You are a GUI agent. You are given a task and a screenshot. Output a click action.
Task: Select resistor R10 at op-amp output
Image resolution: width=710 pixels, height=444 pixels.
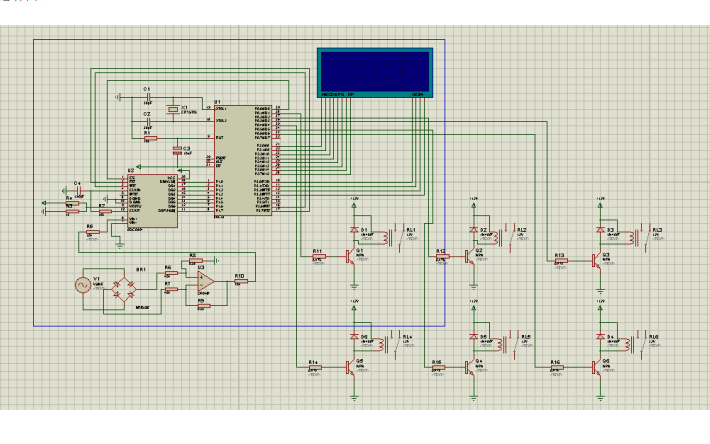click(x=240, y=282)
